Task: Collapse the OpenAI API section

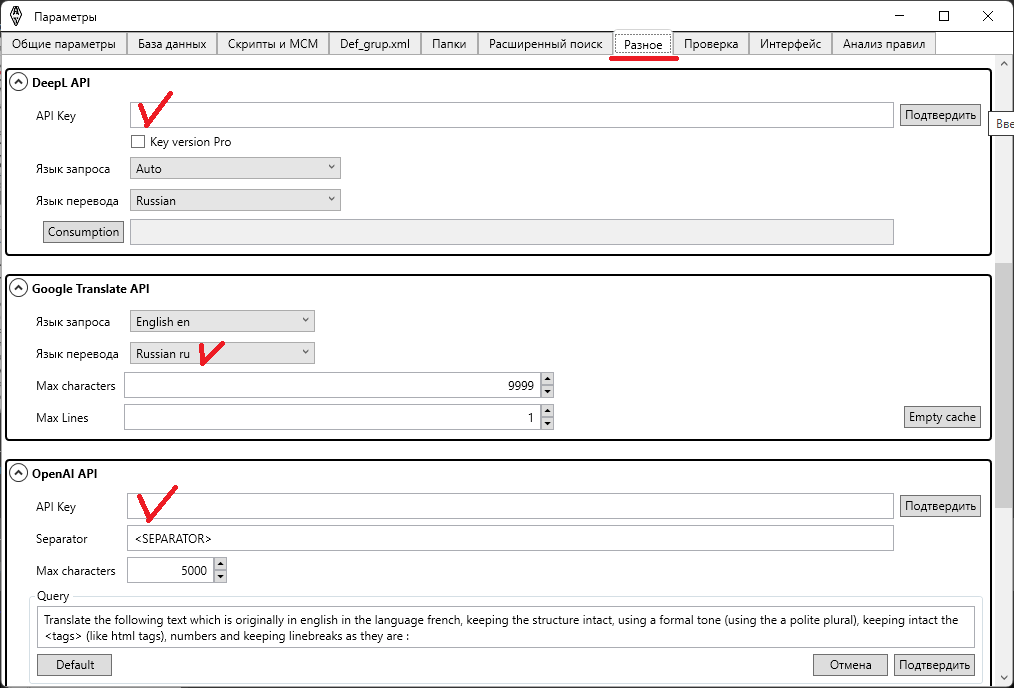Action: pyautogui.click(x=18, y=473)
